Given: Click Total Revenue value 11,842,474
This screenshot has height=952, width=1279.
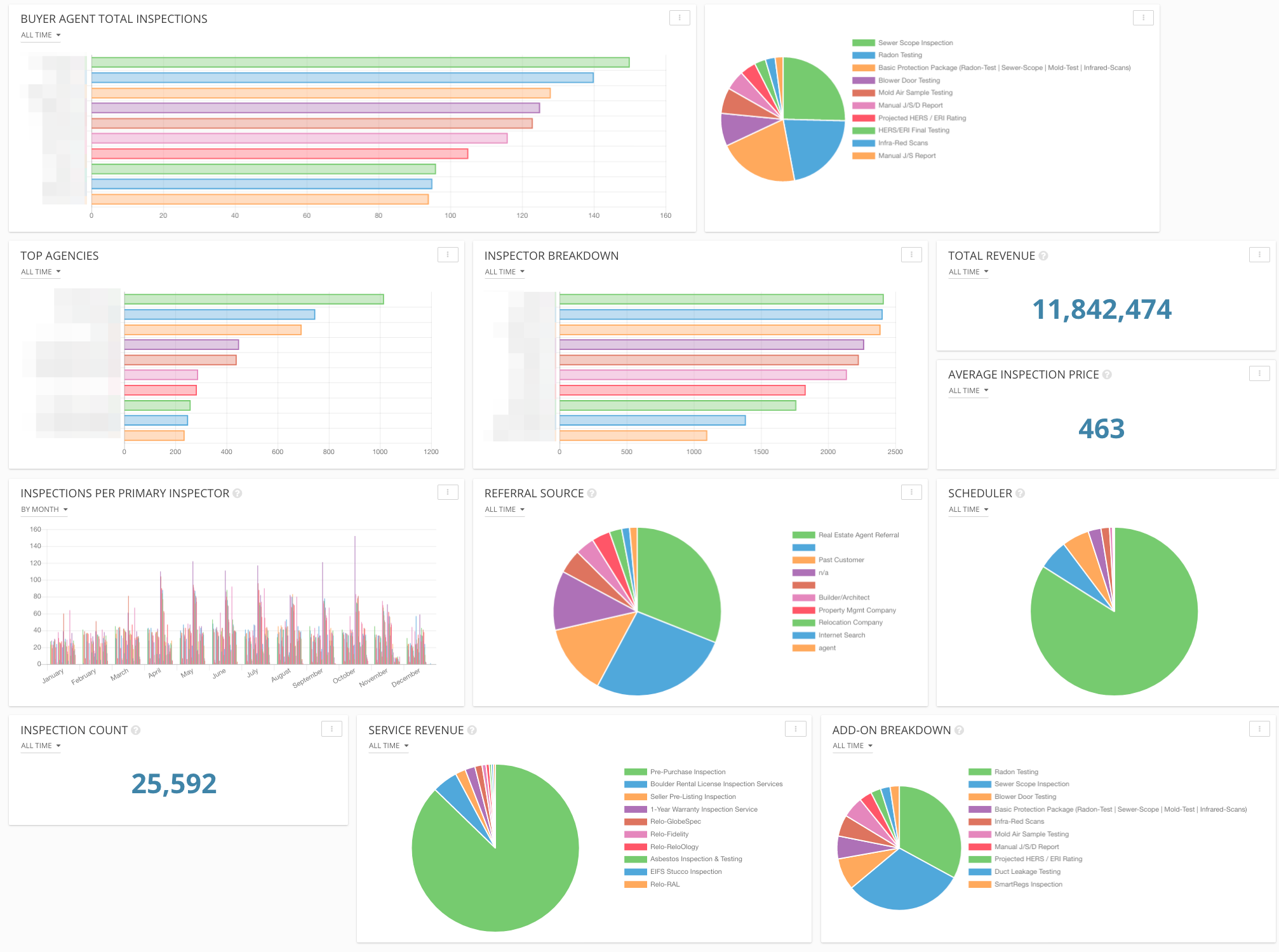Looking at the screenshot, I should click(x=1102, y=310).
